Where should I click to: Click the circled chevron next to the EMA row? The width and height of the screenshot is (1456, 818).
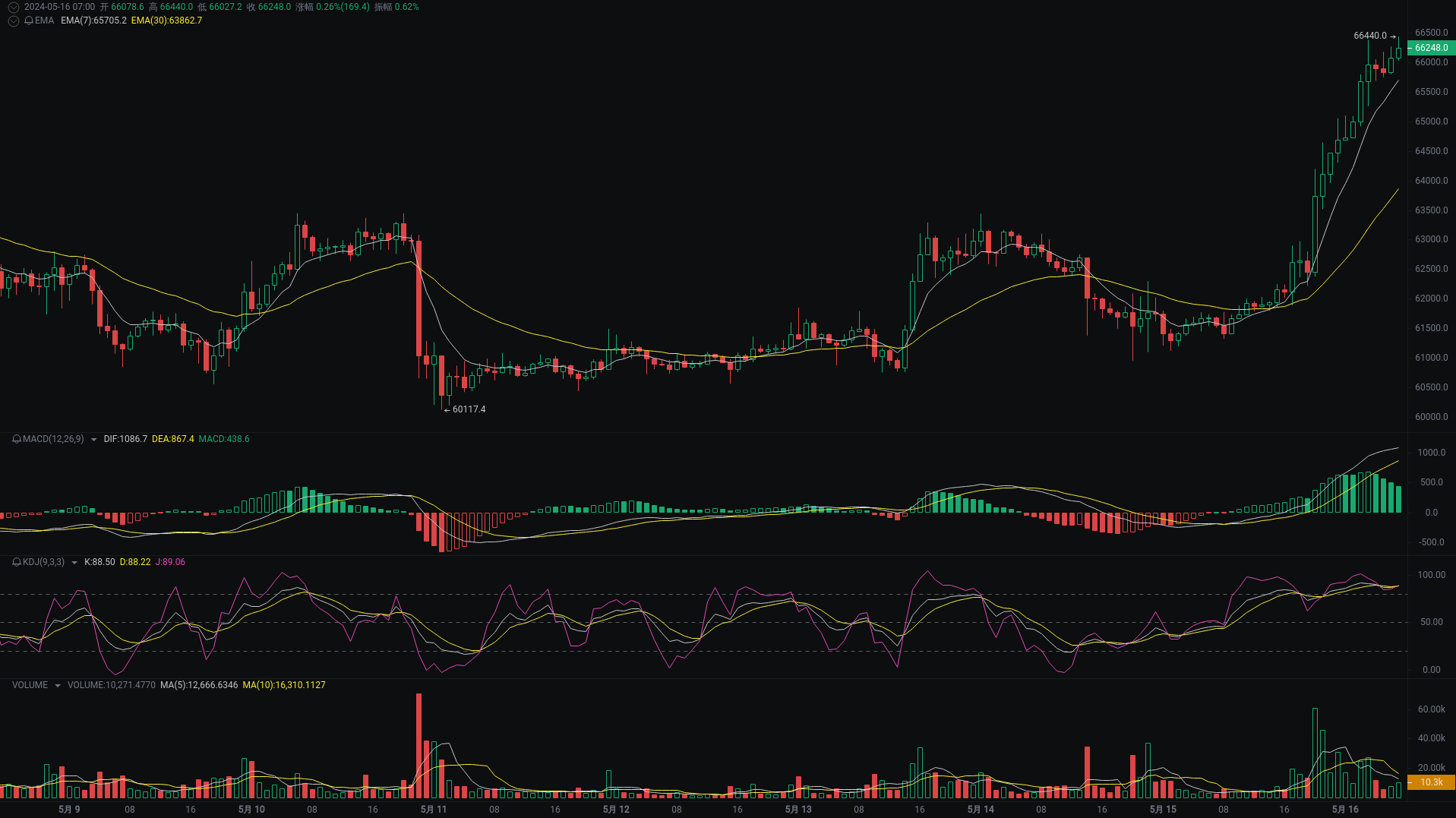(x=12, y=21)
